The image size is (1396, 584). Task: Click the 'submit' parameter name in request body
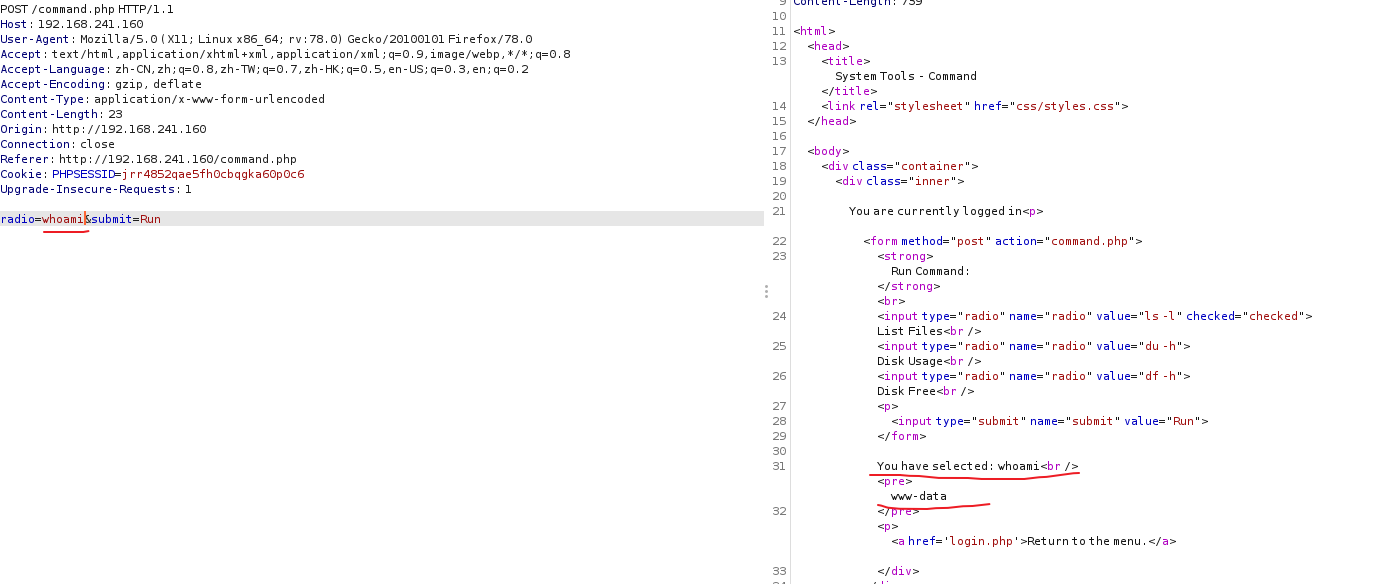click(x=110, y=219)
